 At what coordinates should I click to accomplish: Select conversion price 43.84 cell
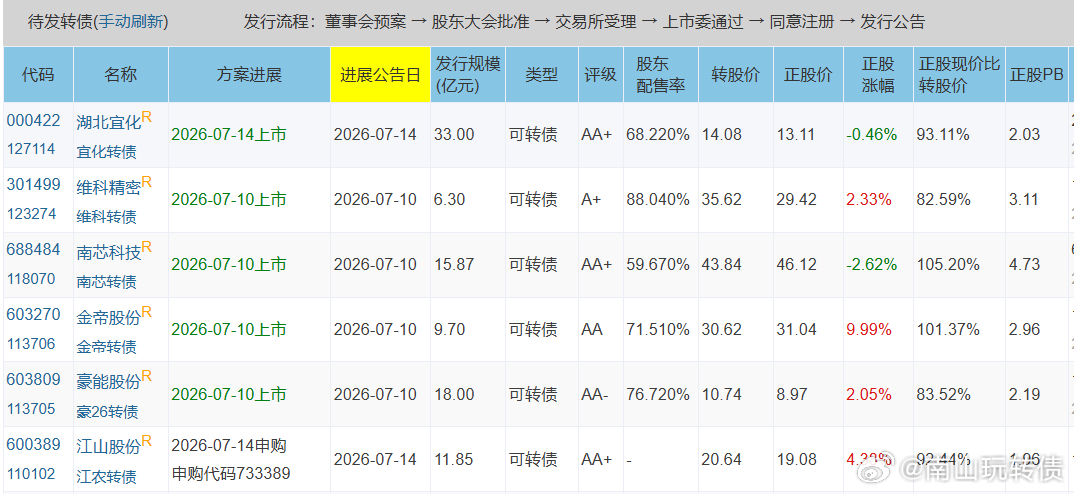721,265
